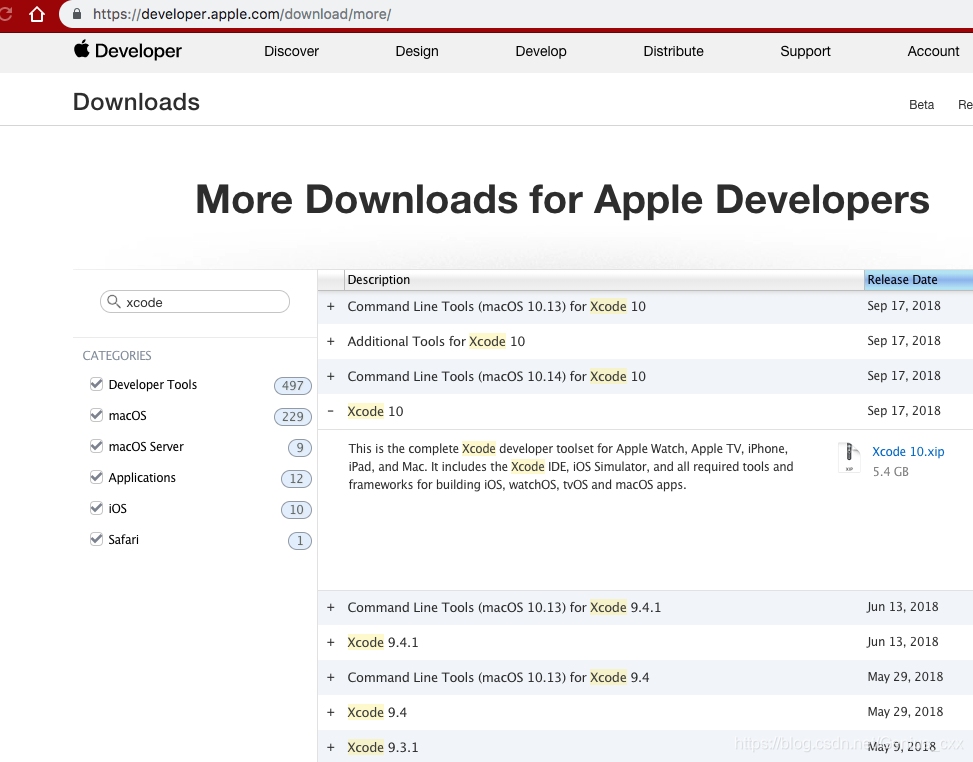Image resolution: width=973 pixels, height=762 pixels.
Task: Toggle the Applications category checkbox
Action: click(x=96, y=477)
